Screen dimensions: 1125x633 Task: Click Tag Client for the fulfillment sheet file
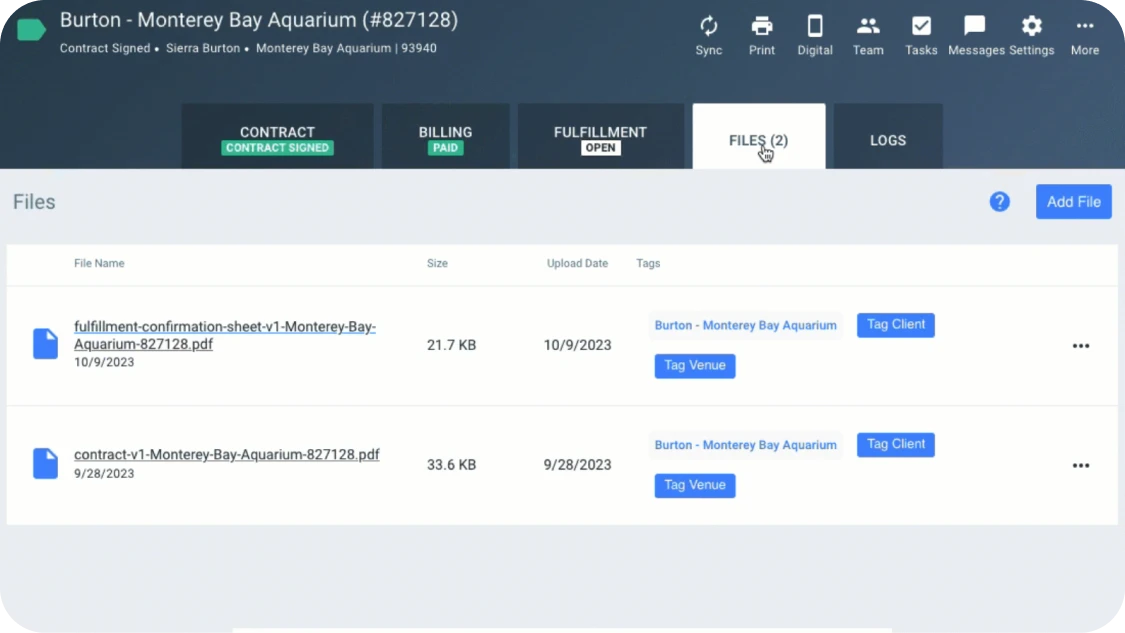click(895, 324)
